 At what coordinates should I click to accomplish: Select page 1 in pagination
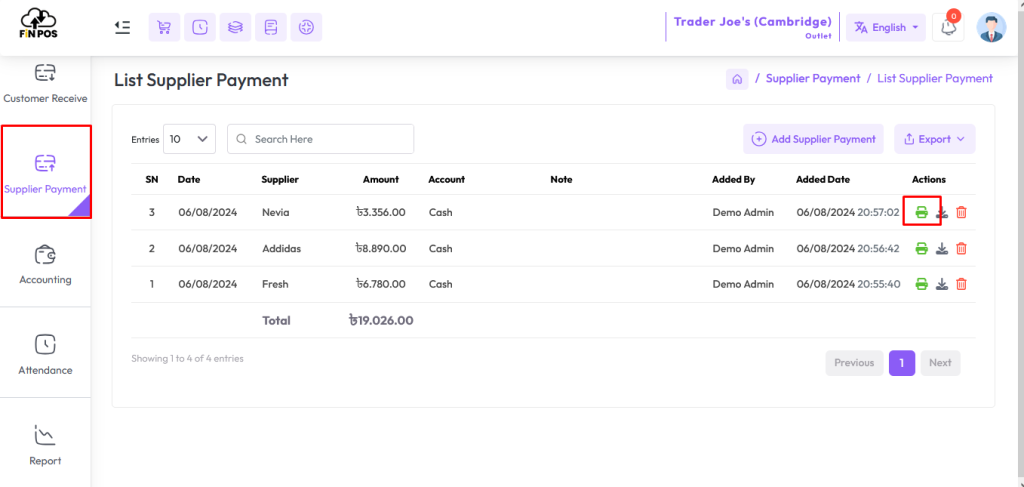(x=902, y=363)
